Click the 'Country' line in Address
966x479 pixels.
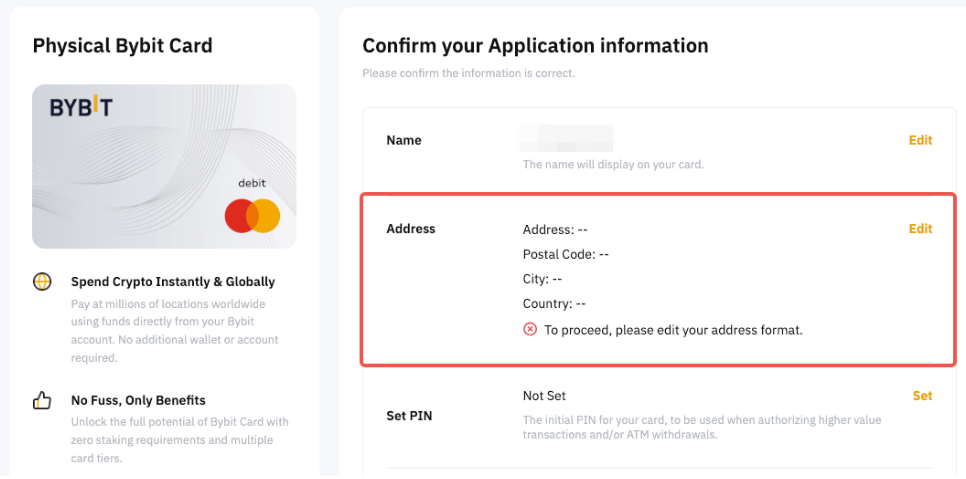click(554, 304)
